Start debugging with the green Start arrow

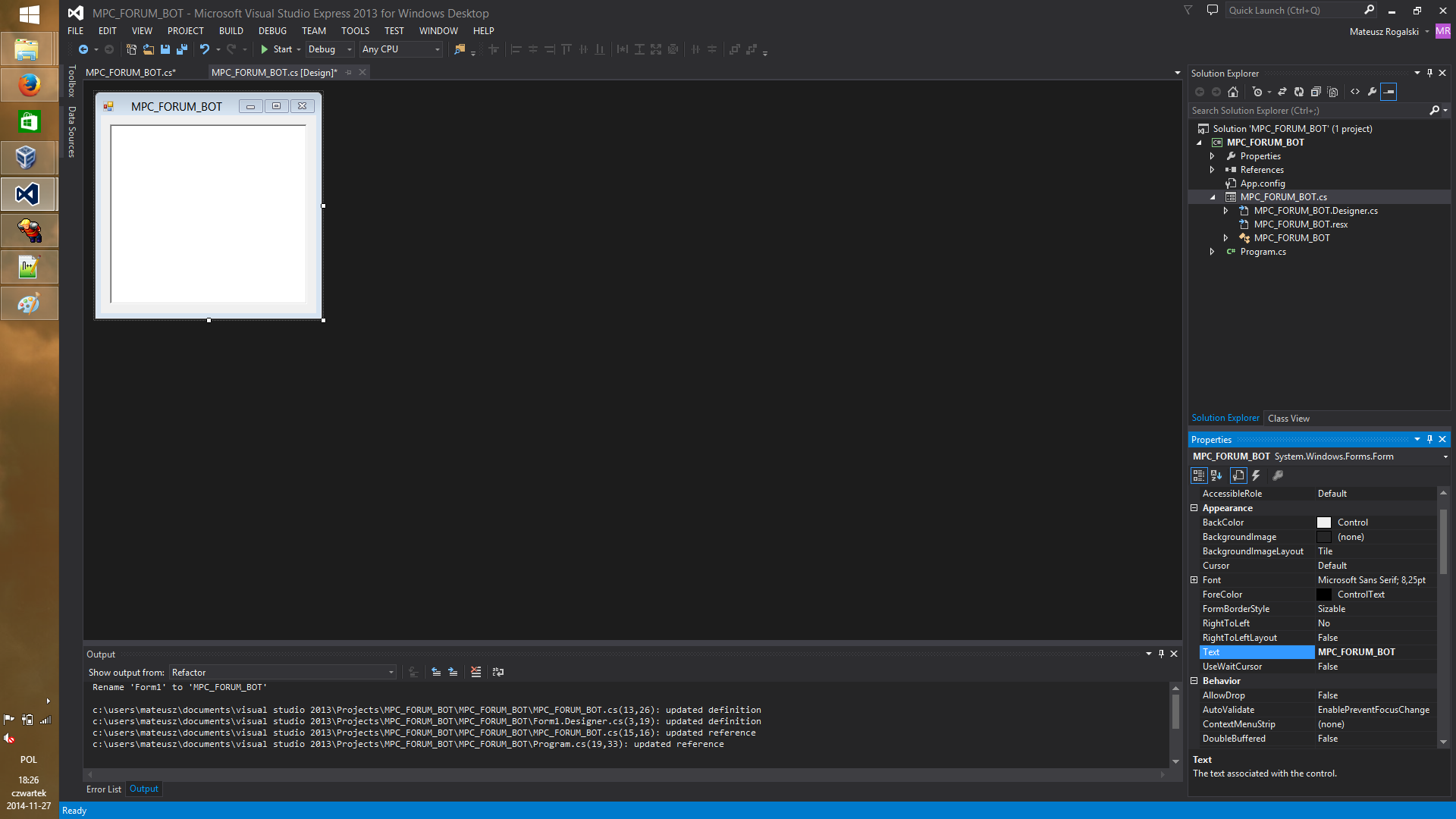[265, 49]
